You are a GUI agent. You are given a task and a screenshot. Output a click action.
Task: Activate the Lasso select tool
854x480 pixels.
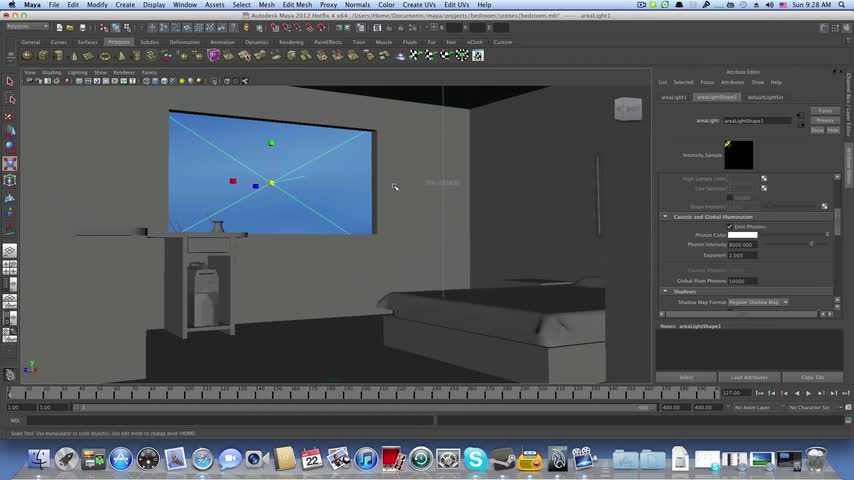click(10, 99)
